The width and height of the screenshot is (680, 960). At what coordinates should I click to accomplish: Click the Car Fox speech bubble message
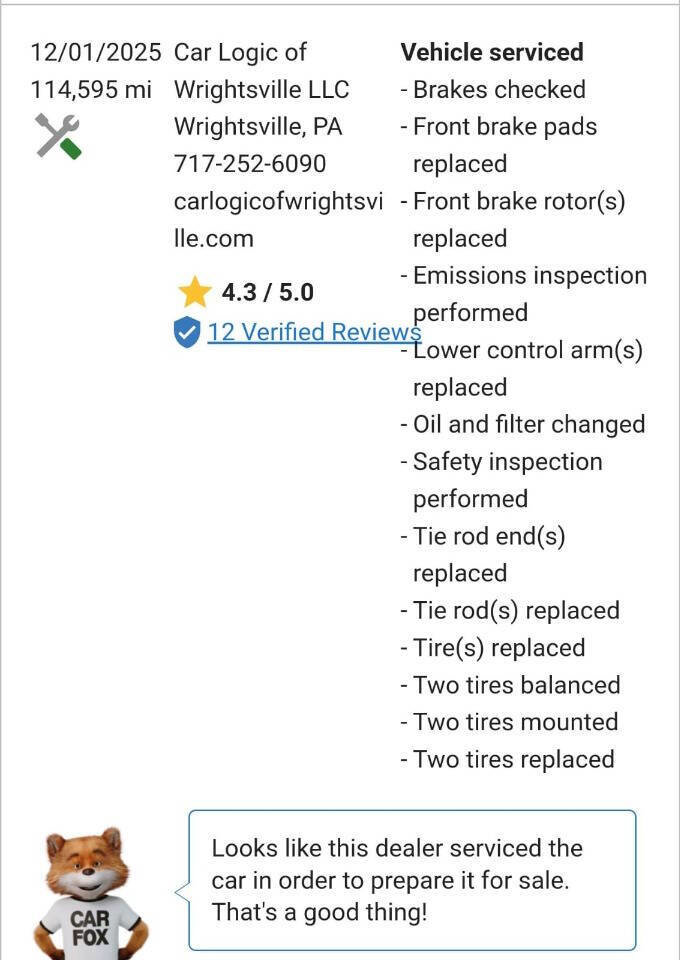411,880
